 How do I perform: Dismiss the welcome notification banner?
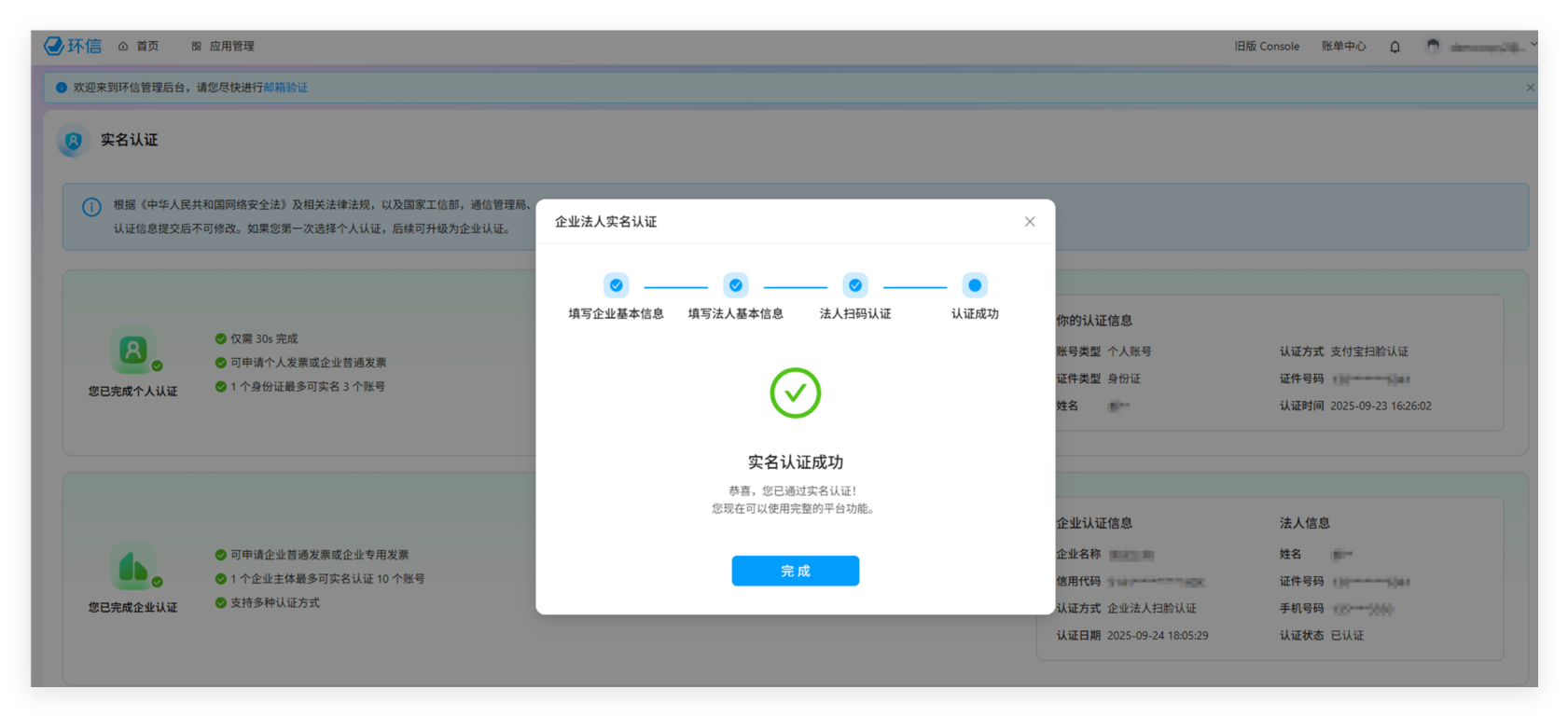(1530, 88)
